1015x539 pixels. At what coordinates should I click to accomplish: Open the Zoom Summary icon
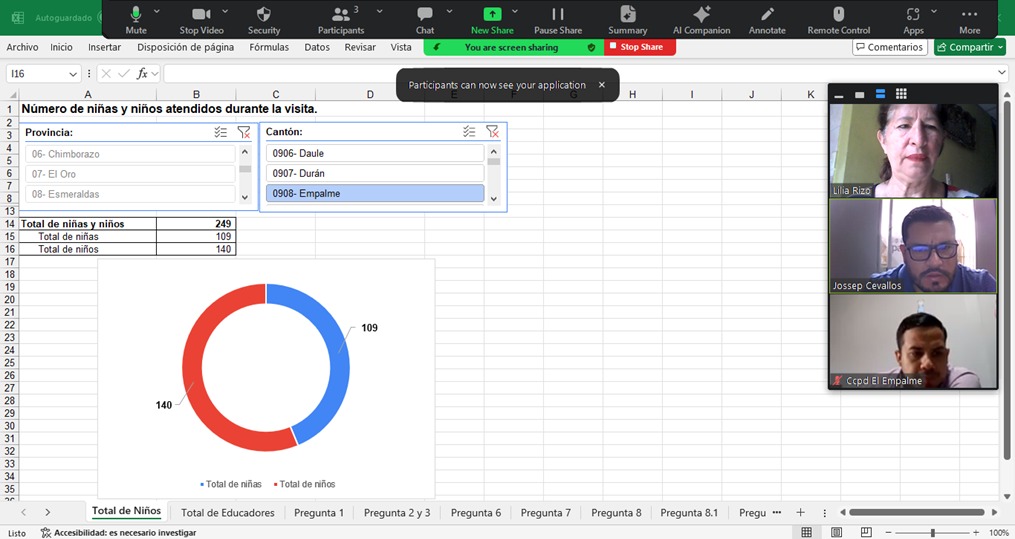click(627, 14)
